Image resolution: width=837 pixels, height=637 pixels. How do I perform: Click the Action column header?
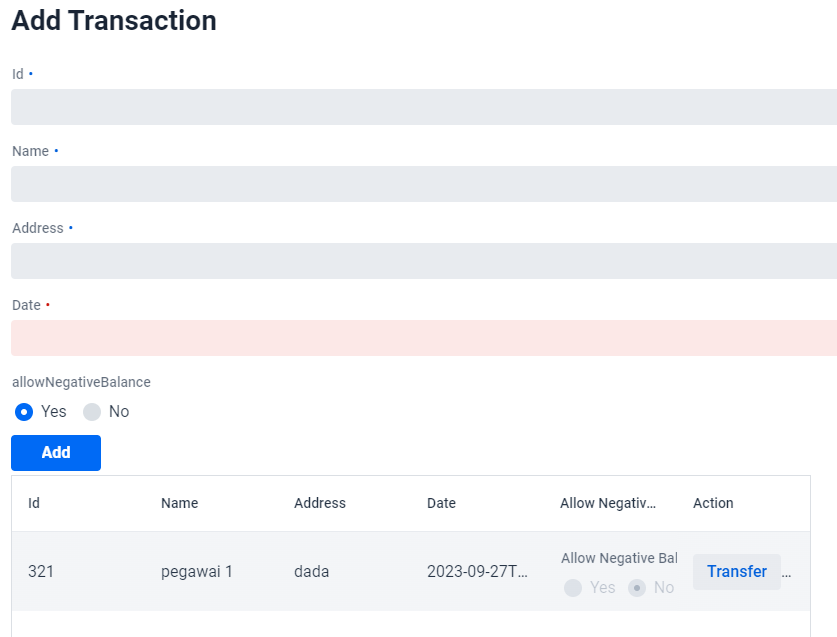coord(713,503)
